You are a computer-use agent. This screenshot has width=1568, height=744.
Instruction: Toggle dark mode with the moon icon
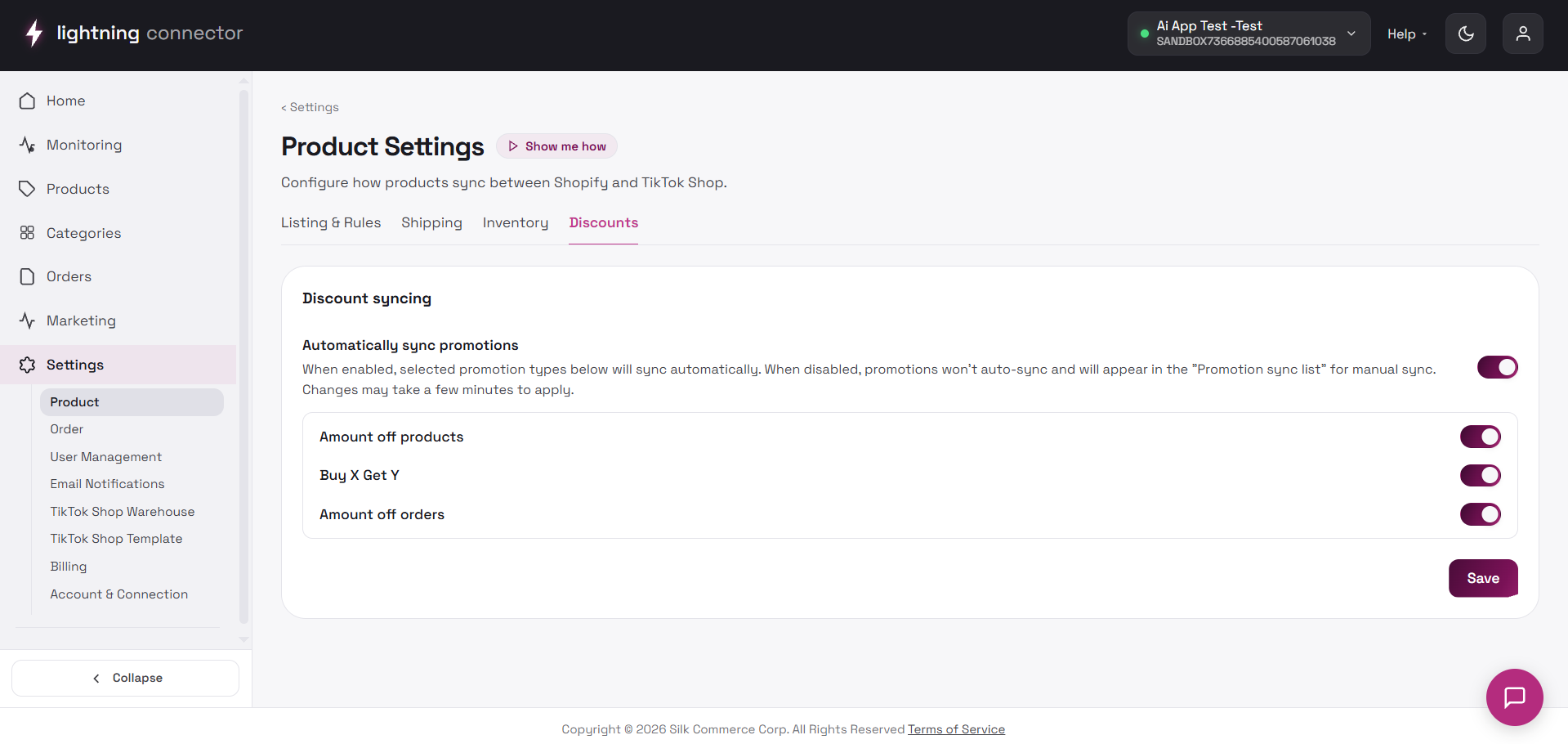tap(1466, 34)
